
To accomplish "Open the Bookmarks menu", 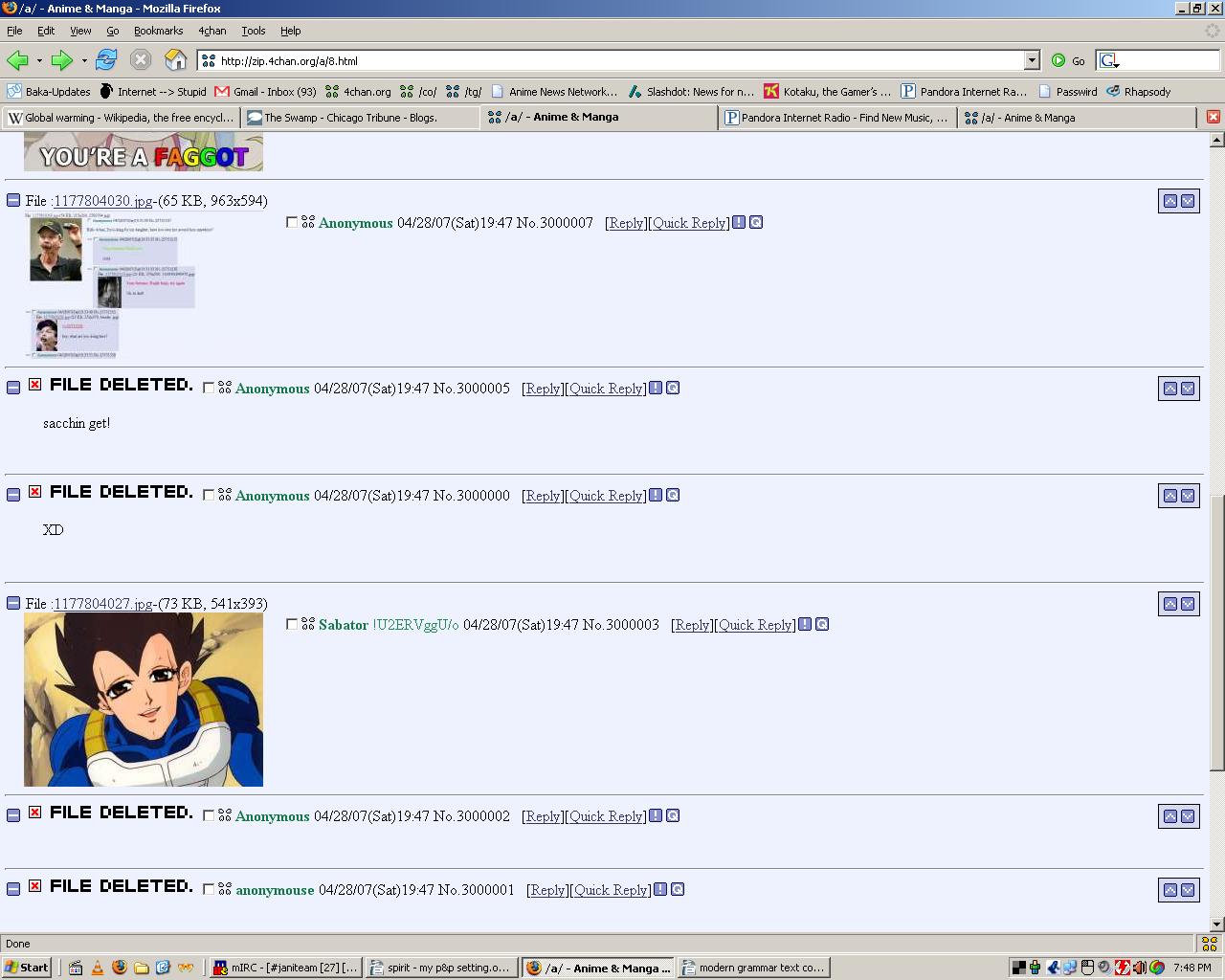I will 158,31.
